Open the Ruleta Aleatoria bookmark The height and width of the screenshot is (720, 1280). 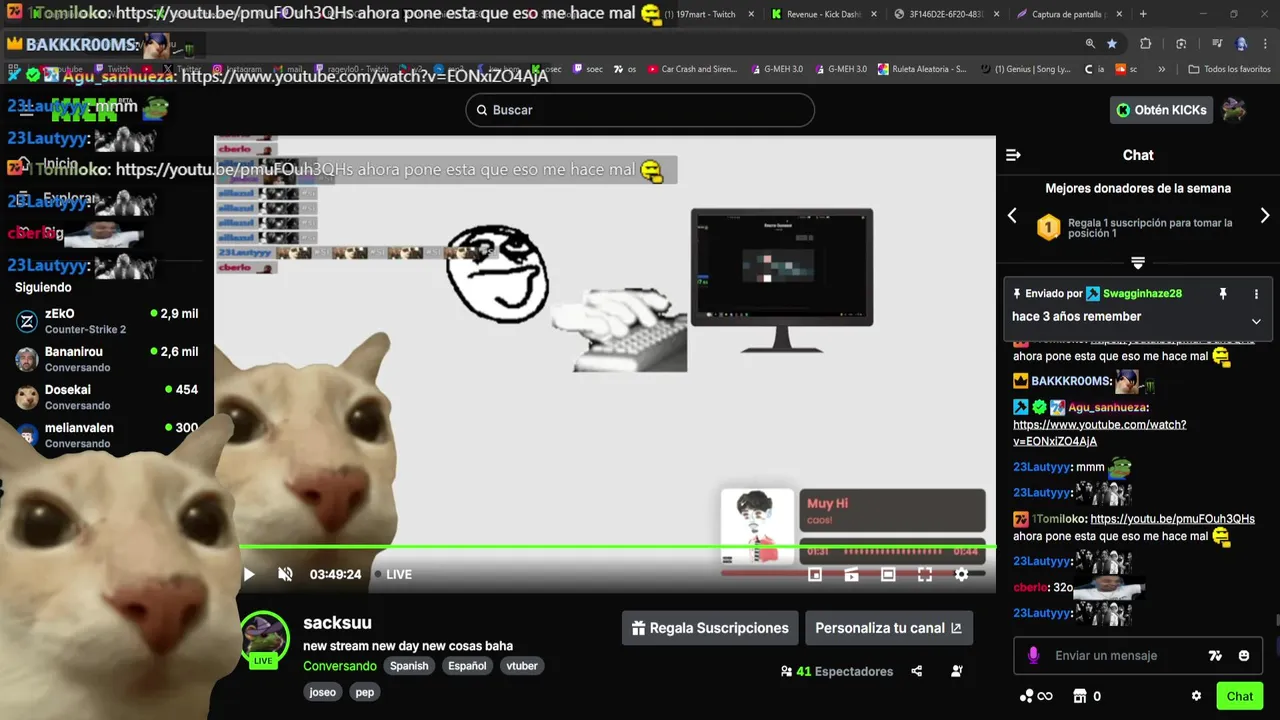pyautogui.click(x=922, y=69)
